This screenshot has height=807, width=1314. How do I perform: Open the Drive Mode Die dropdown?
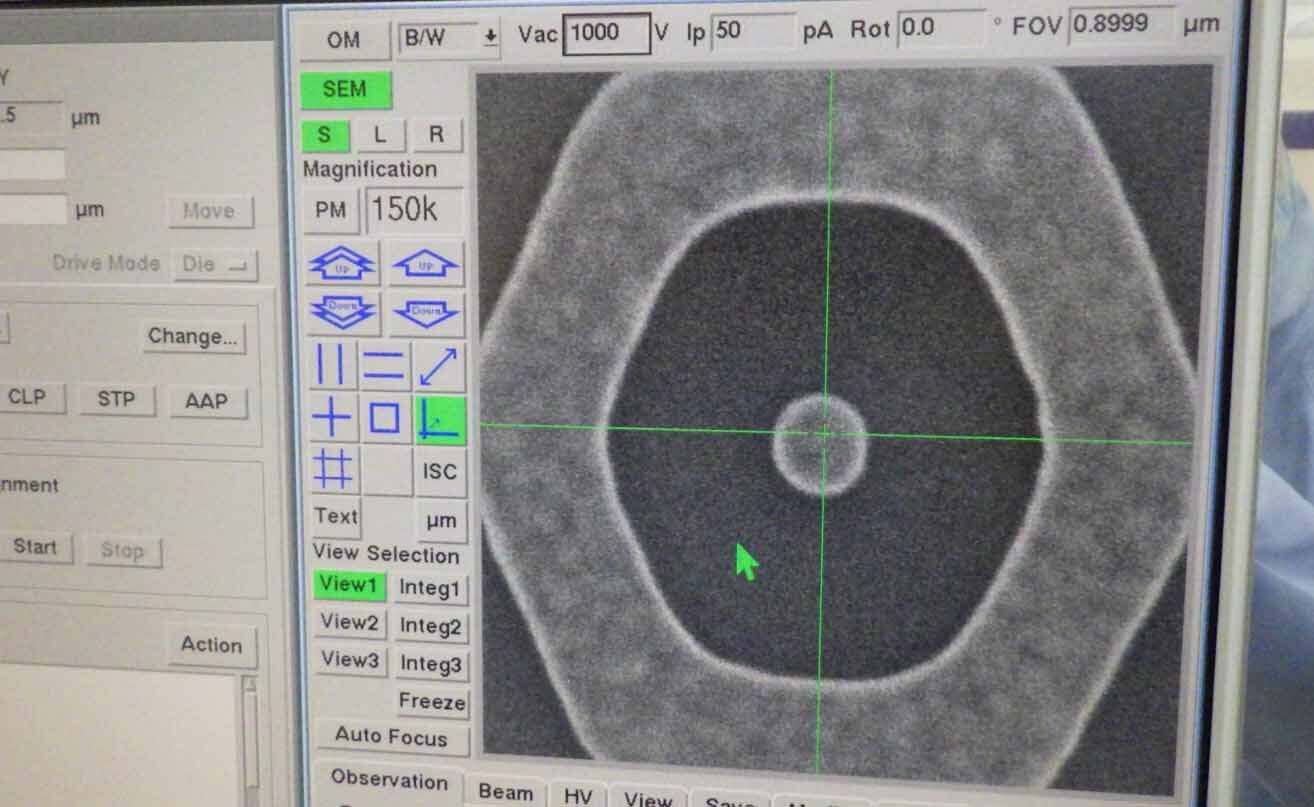(x=214, y=265)
